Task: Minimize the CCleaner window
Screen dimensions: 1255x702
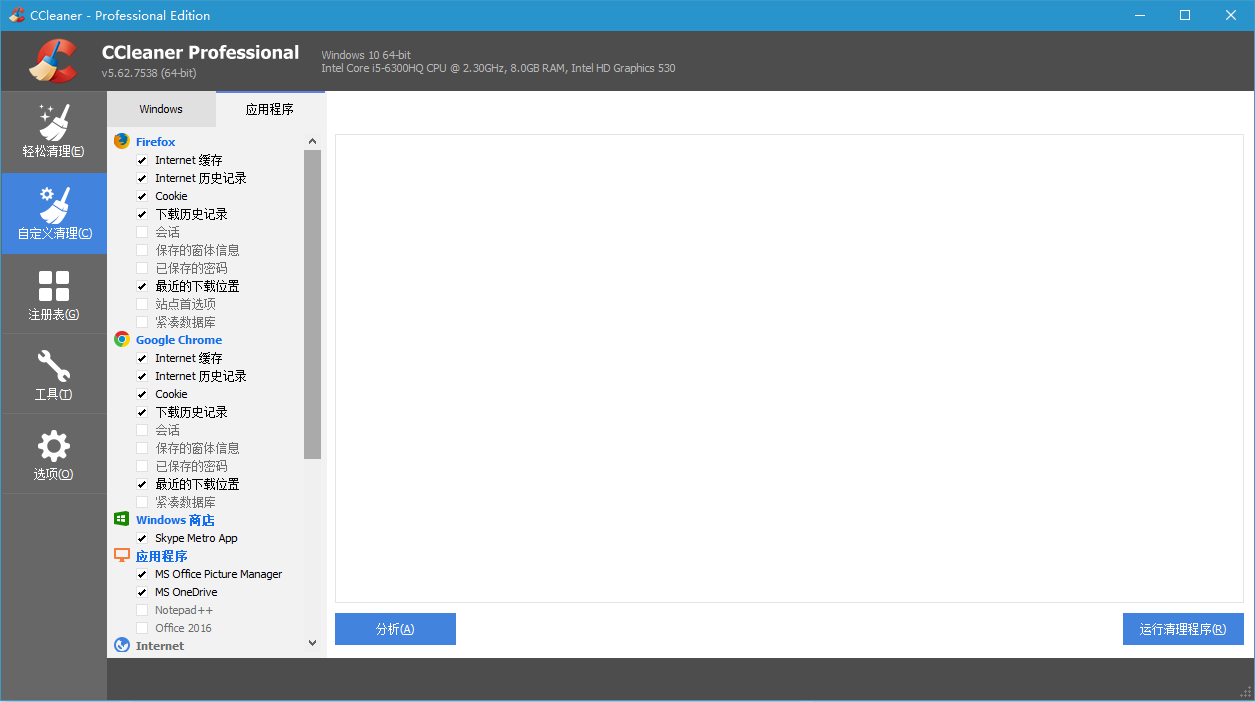Action: pos(1139,15)
